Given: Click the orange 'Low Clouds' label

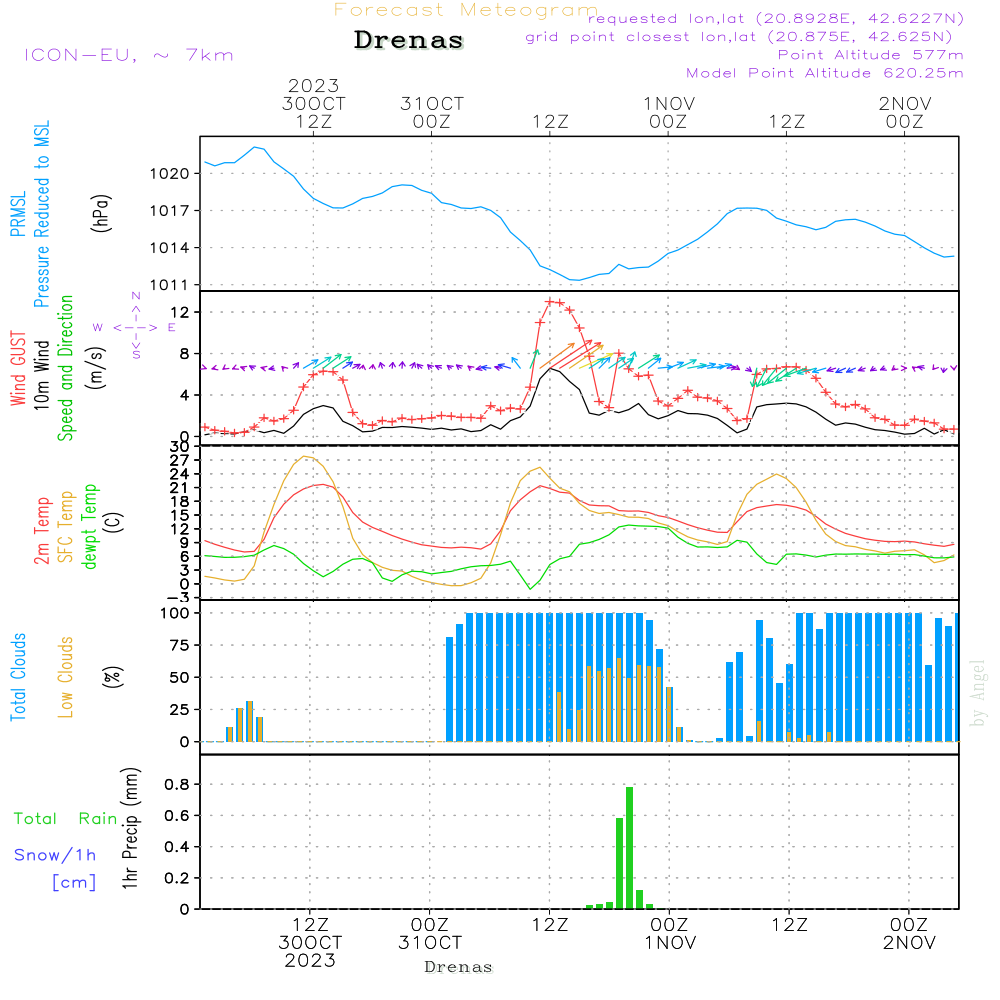Looking at the screenshot, I should click(x=66, y=677).
